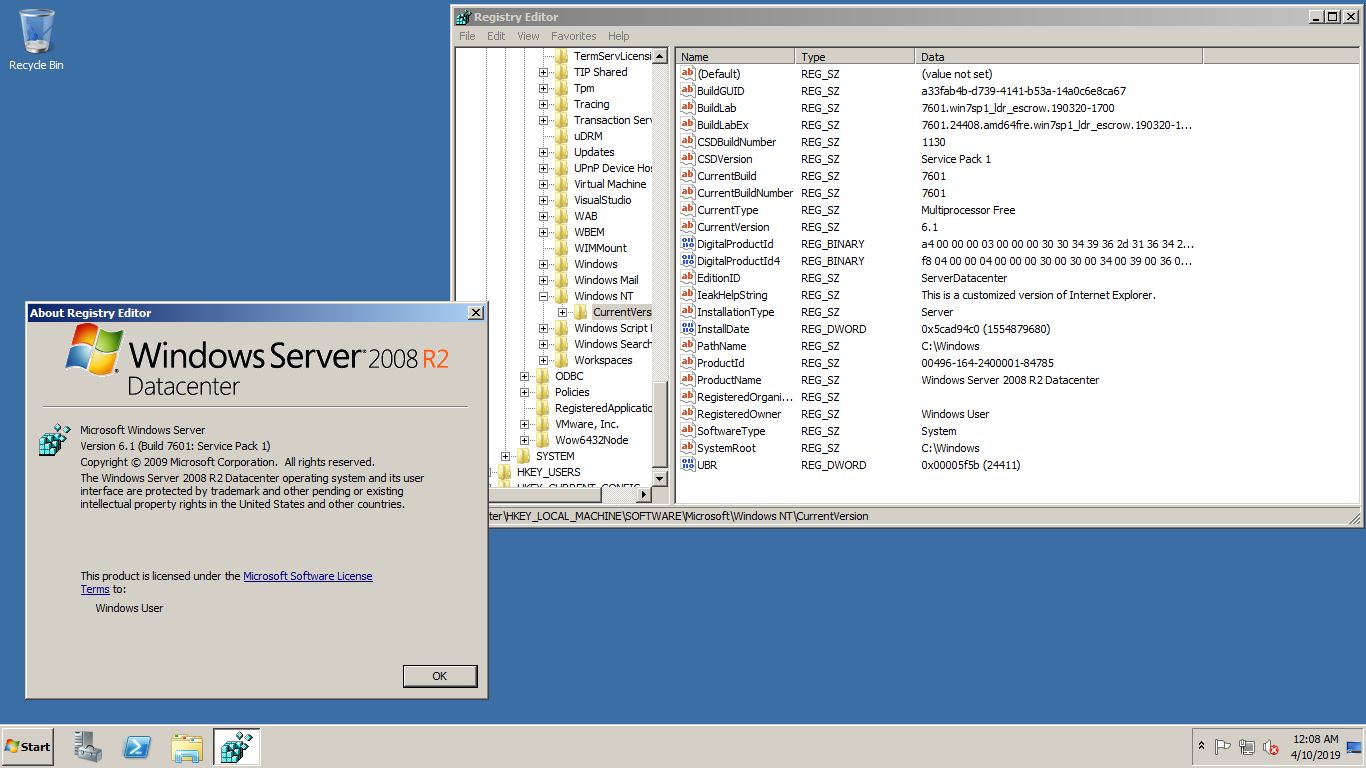The height and width of the screenshot is (768, 1366).
Task: Sort by the Data column header
Action: click(x=1060, y=57)
